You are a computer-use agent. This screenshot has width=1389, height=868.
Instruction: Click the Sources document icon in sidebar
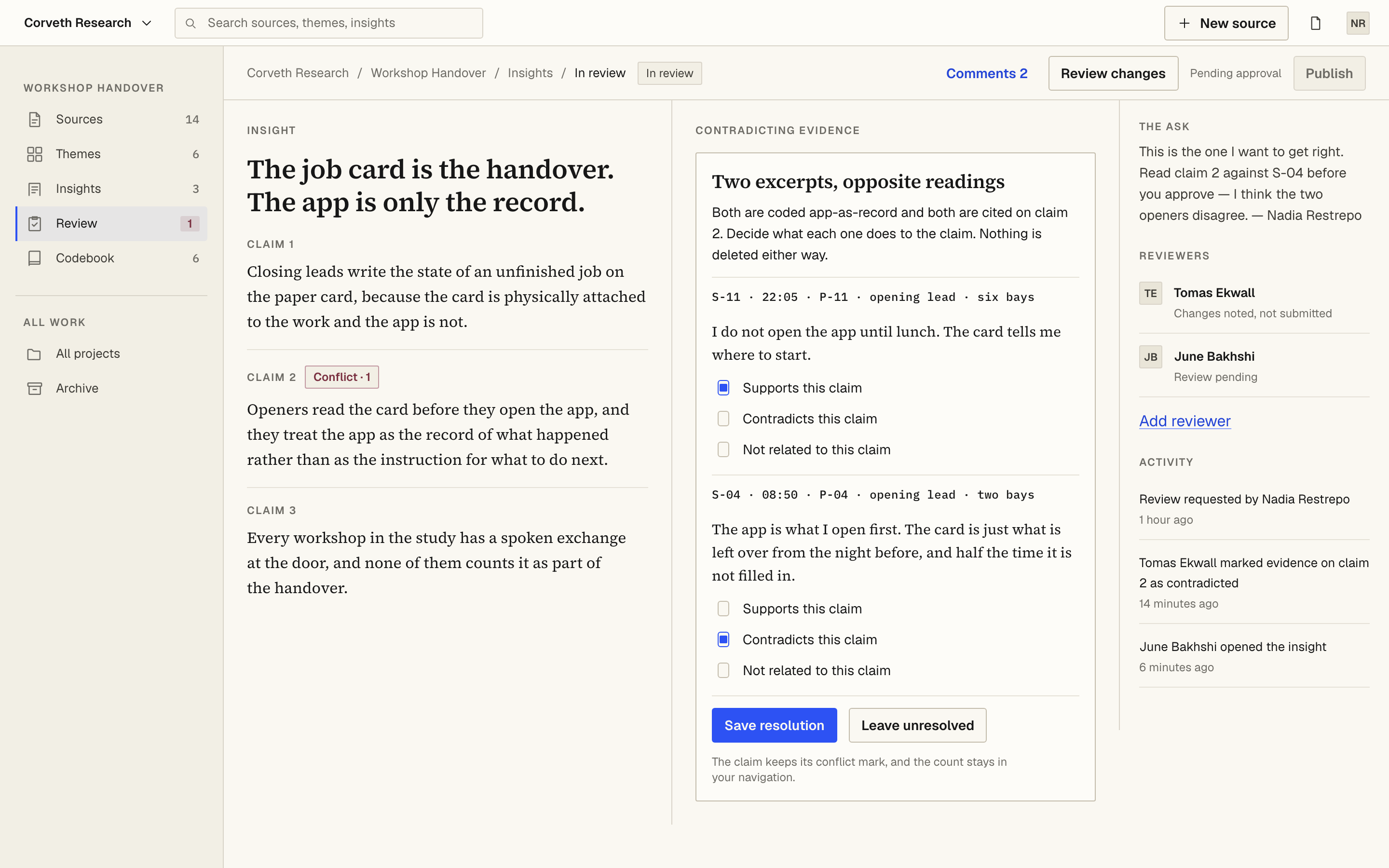click(x=34, y=120)
